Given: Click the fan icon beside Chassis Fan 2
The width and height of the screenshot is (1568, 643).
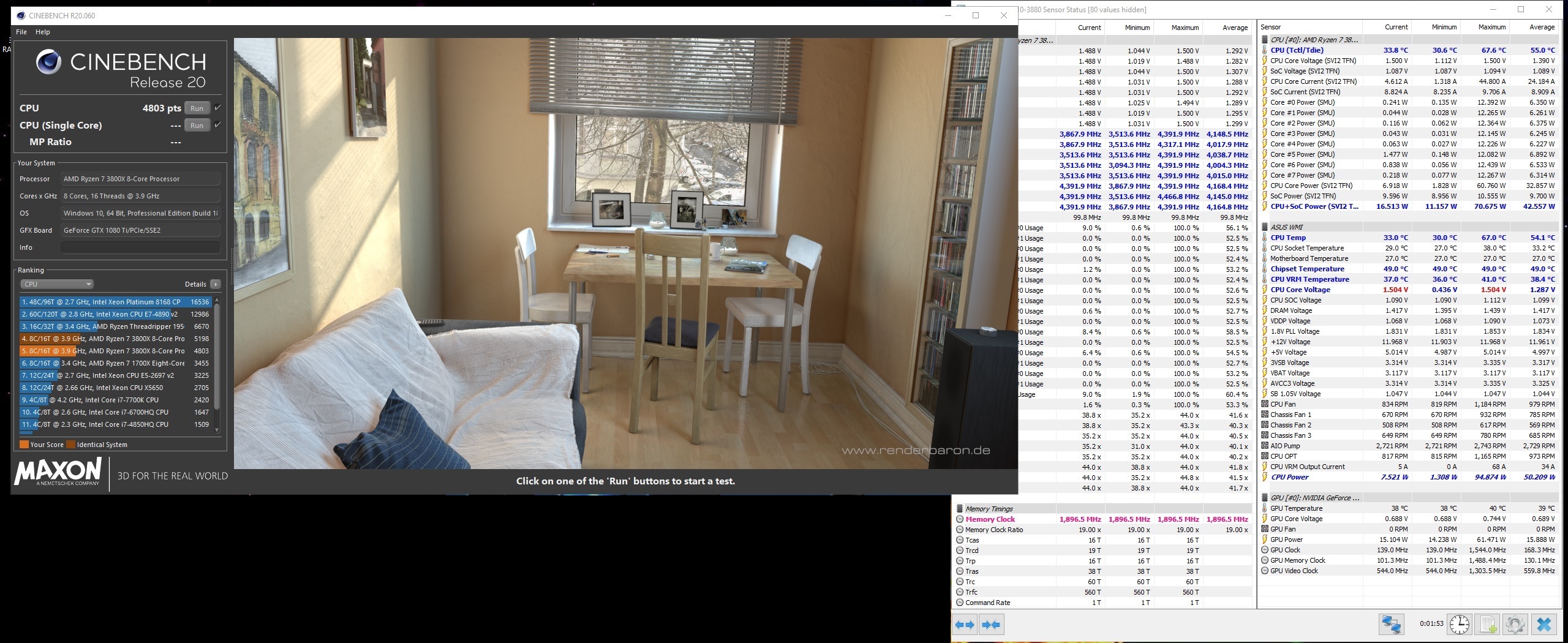Looking at the screenshot, I should coord(1265,425).
